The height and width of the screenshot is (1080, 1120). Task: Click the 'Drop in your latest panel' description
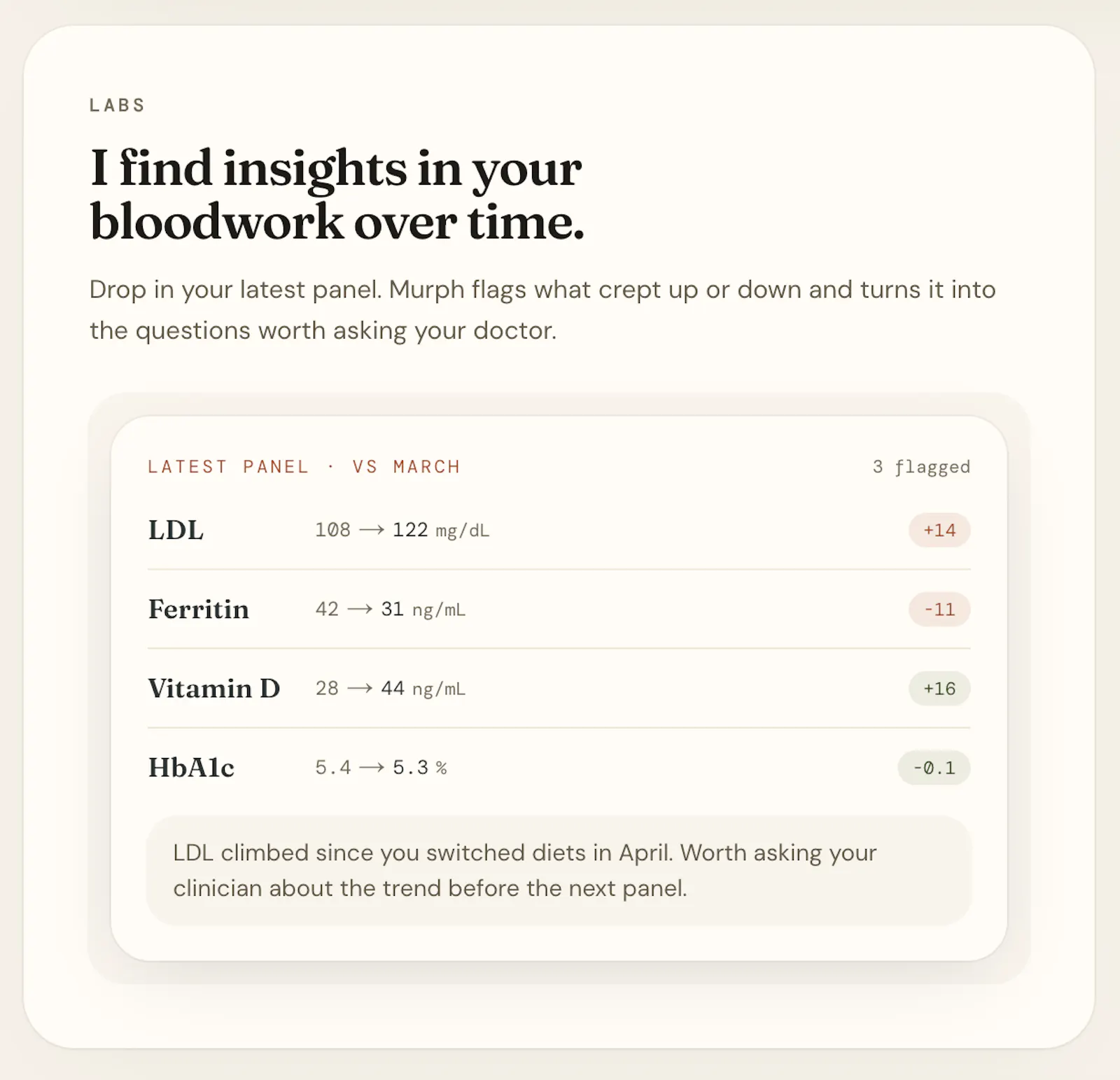(542, 310)
